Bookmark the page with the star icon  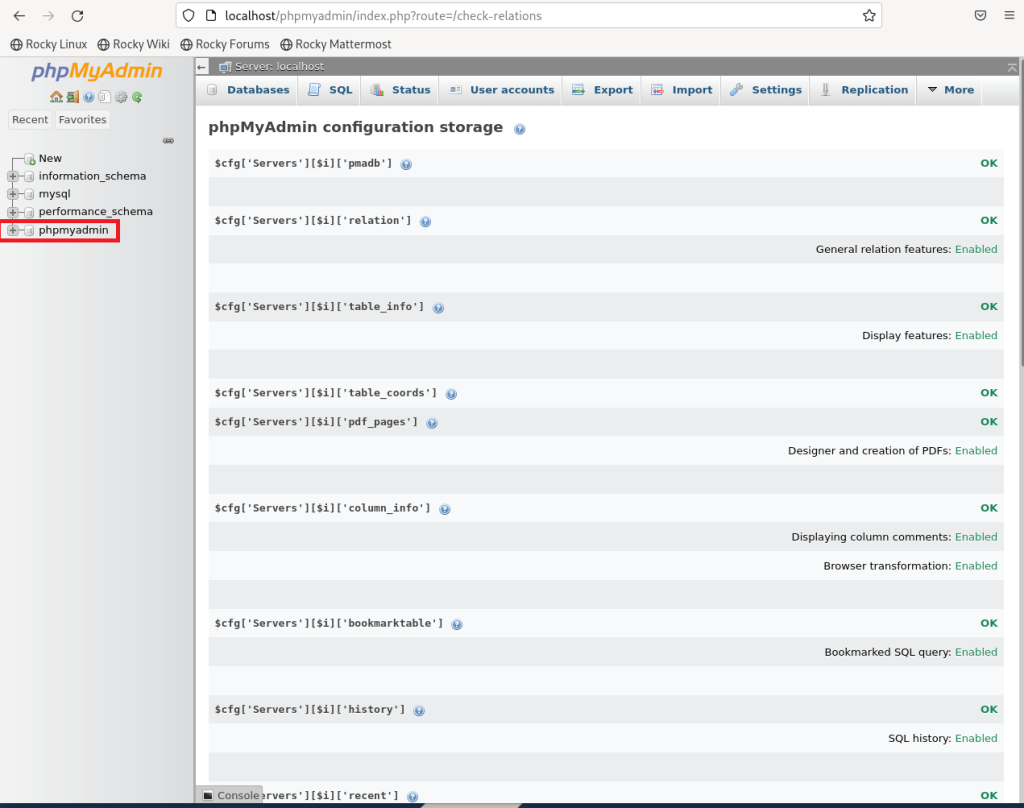[871, 15]
